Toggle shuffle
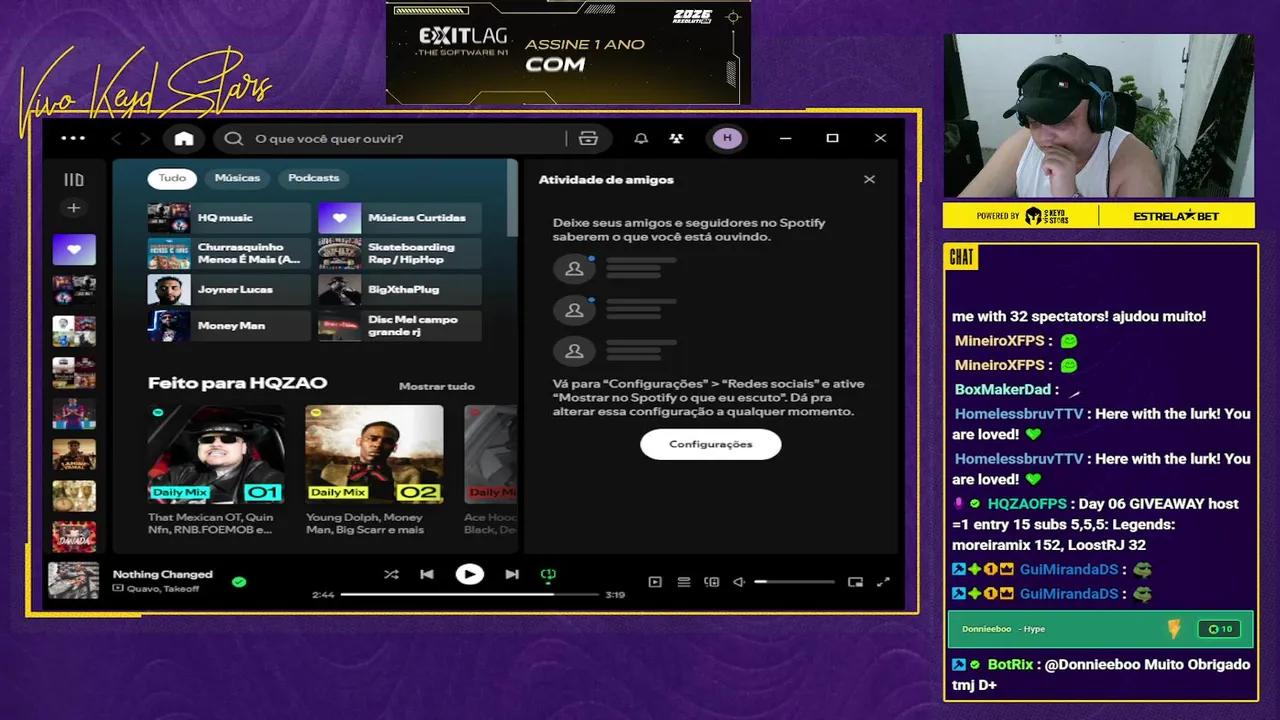The image size is (1280, 720). pyautogui.click(x=391, y=574)
